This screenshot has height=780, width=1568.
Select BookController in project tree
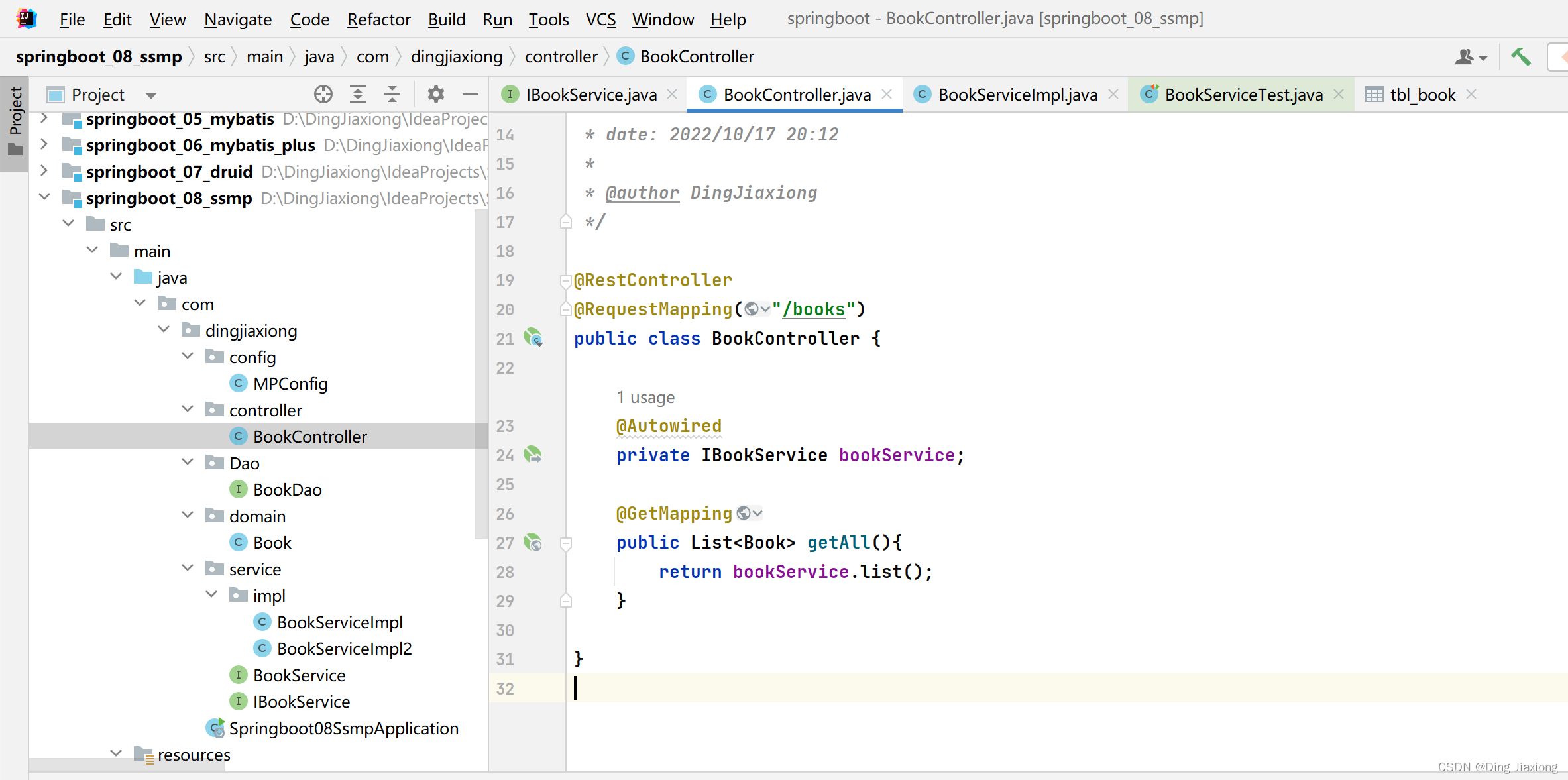(x=258, y=436)
